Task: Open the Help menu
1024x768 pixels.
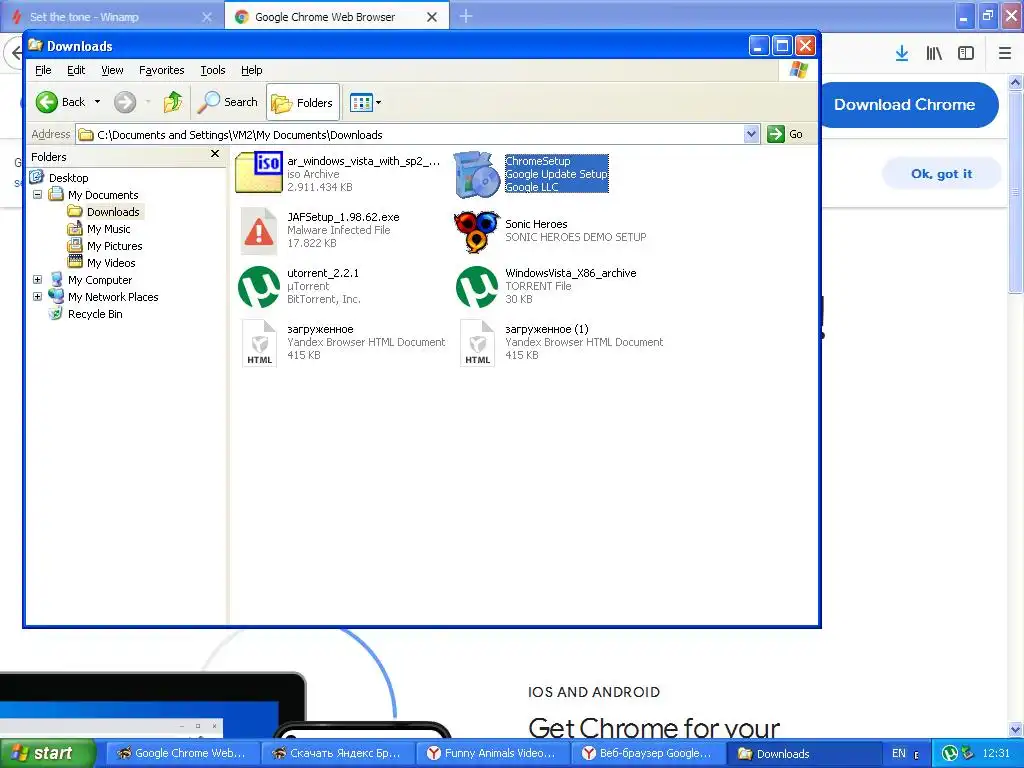Action: pyautogui.click(x=251, y=70)
